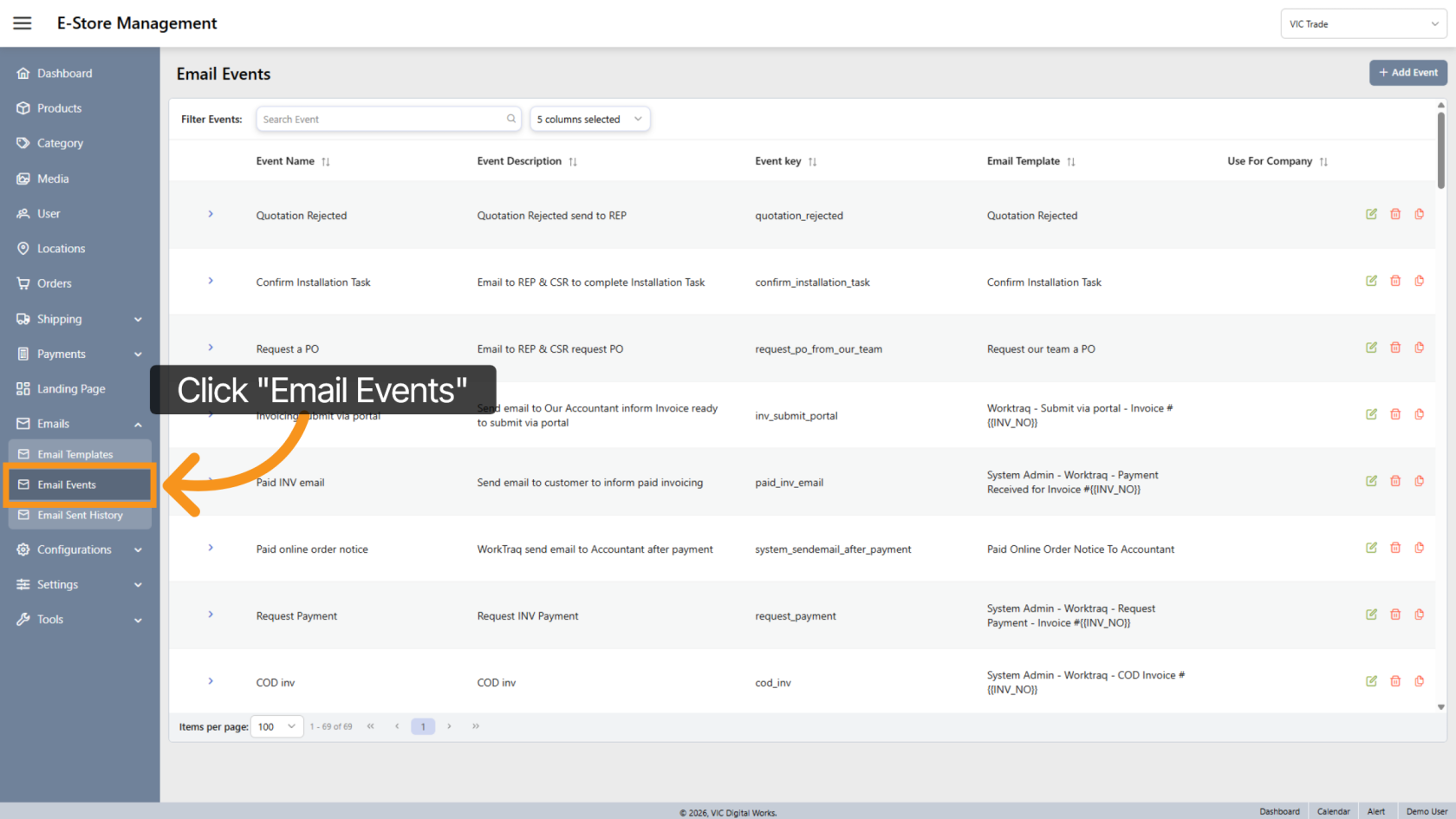The height and width of the screenshot is (819, 1456).
Task: Edit the Quotation Rejected email event
Action: (x=1371, y=214)
